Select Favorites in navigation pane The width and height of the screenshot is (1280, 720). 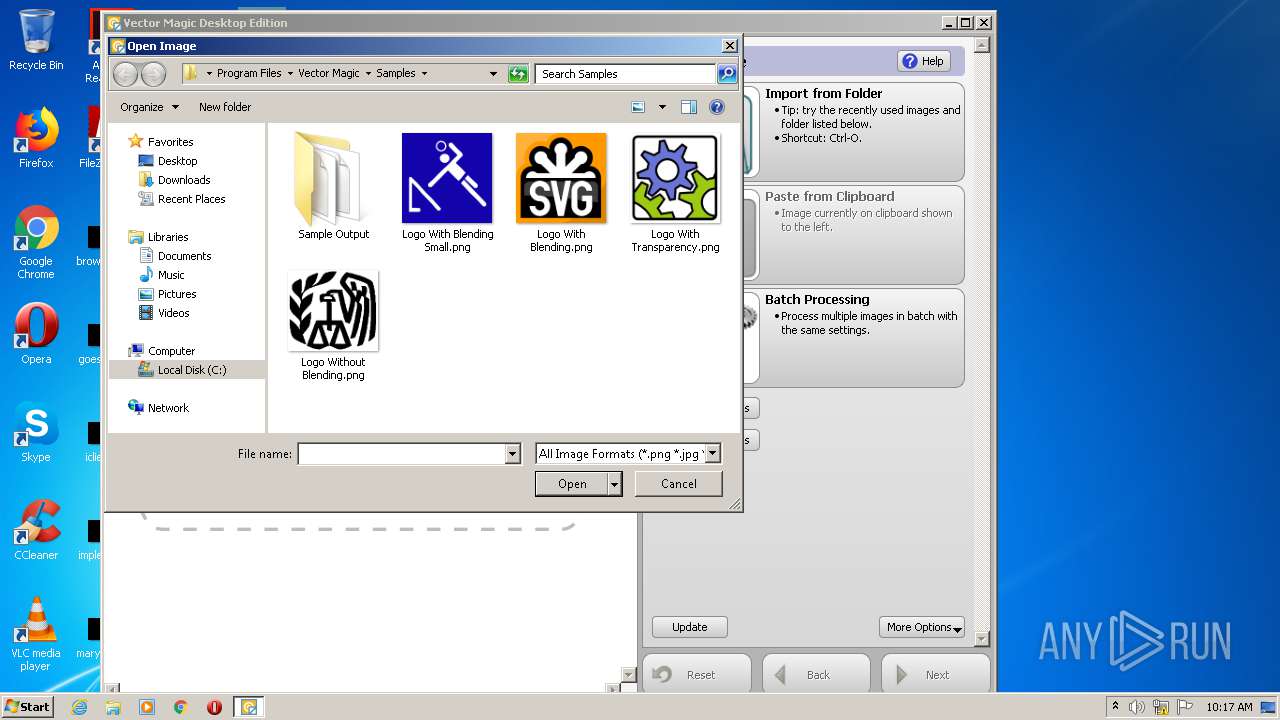coord(170,142)
